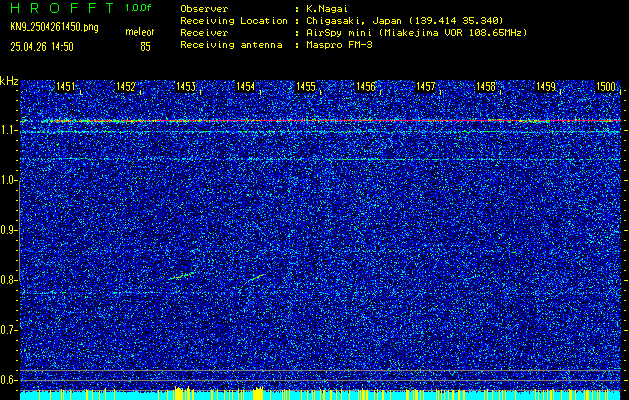The image size is (629, 400).
Task: Click the 1457 time marker
Action: coord(426,86)
